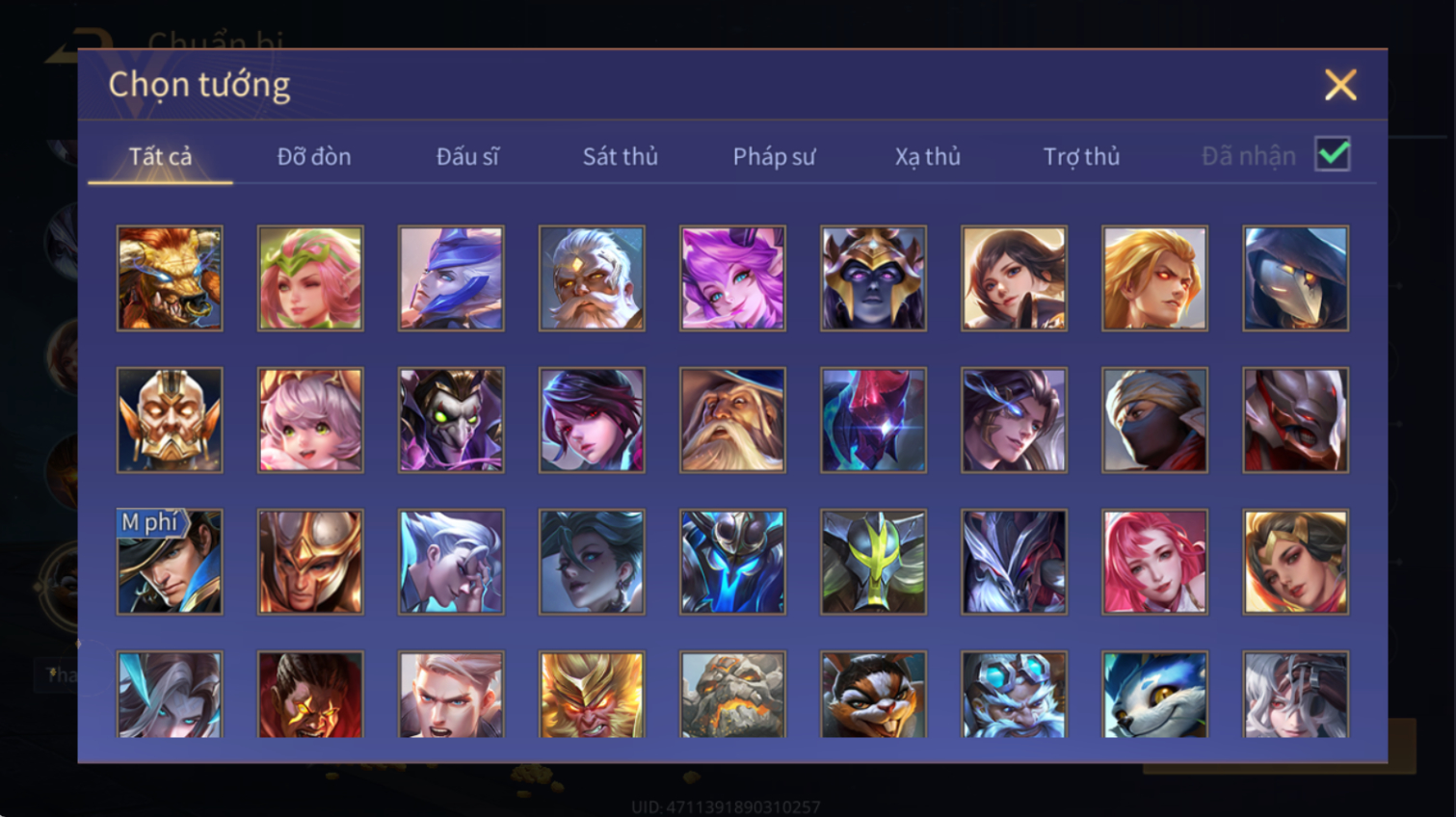The image size is (1456, 817).
Task: Close the Chọn tướng dialog
Action: pos(1340,85)
